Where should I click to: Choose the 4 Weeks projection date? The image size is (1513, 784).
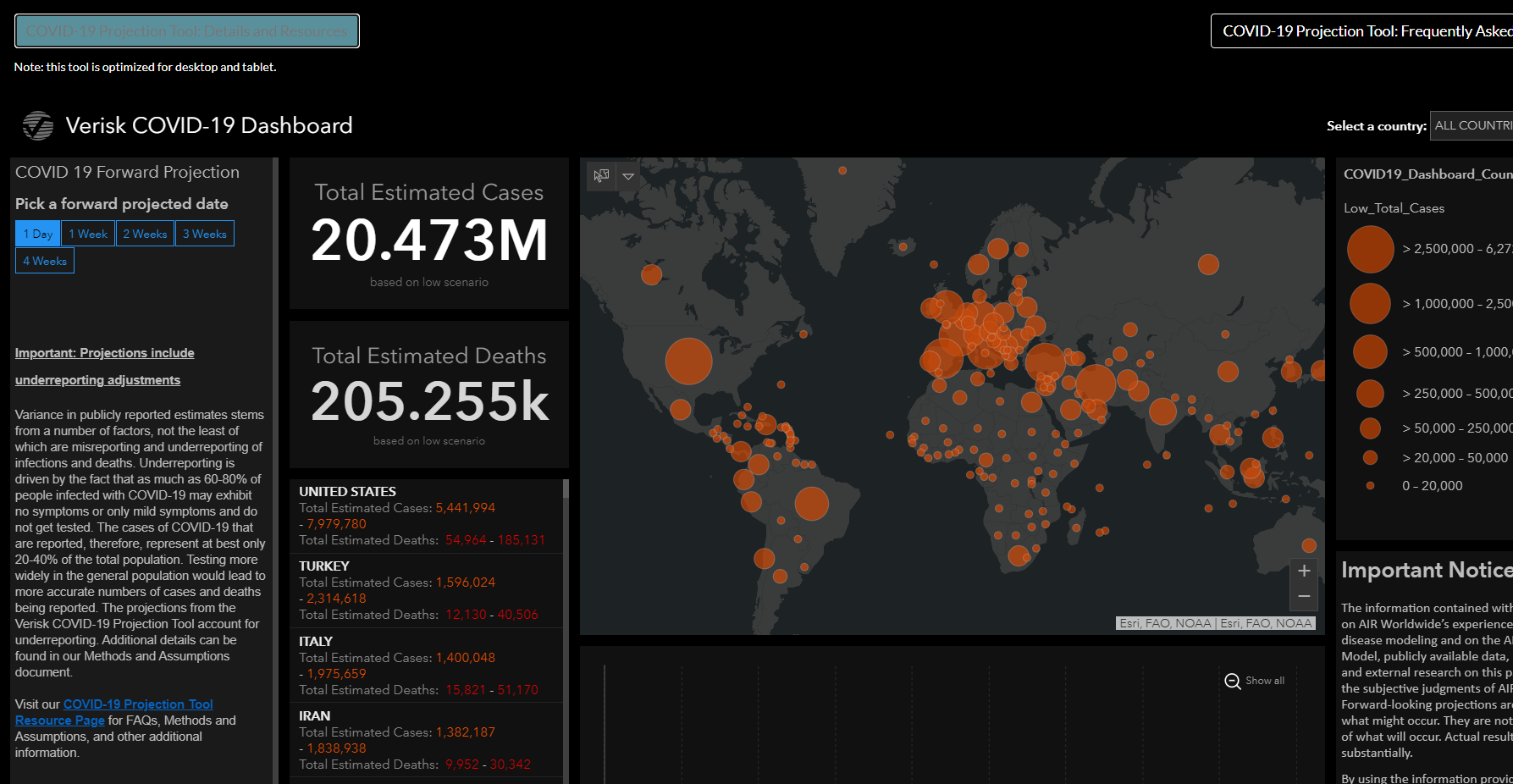click(45, 261)
